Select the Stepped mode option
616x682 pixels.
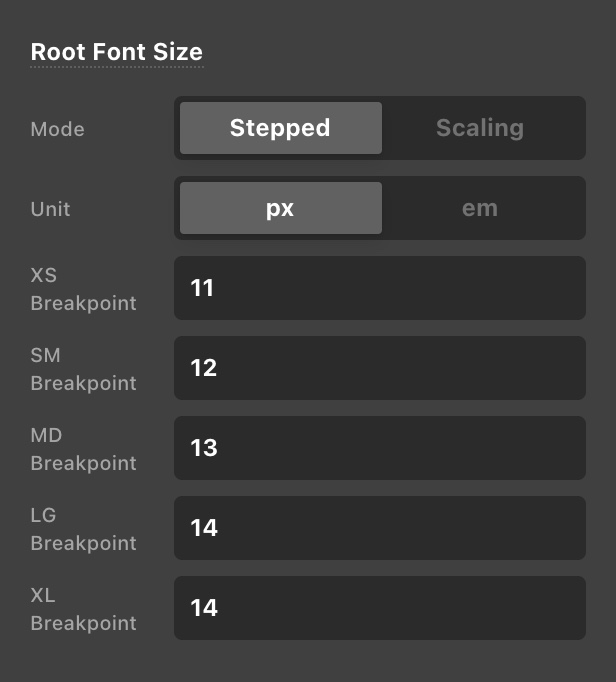(281, 128)
